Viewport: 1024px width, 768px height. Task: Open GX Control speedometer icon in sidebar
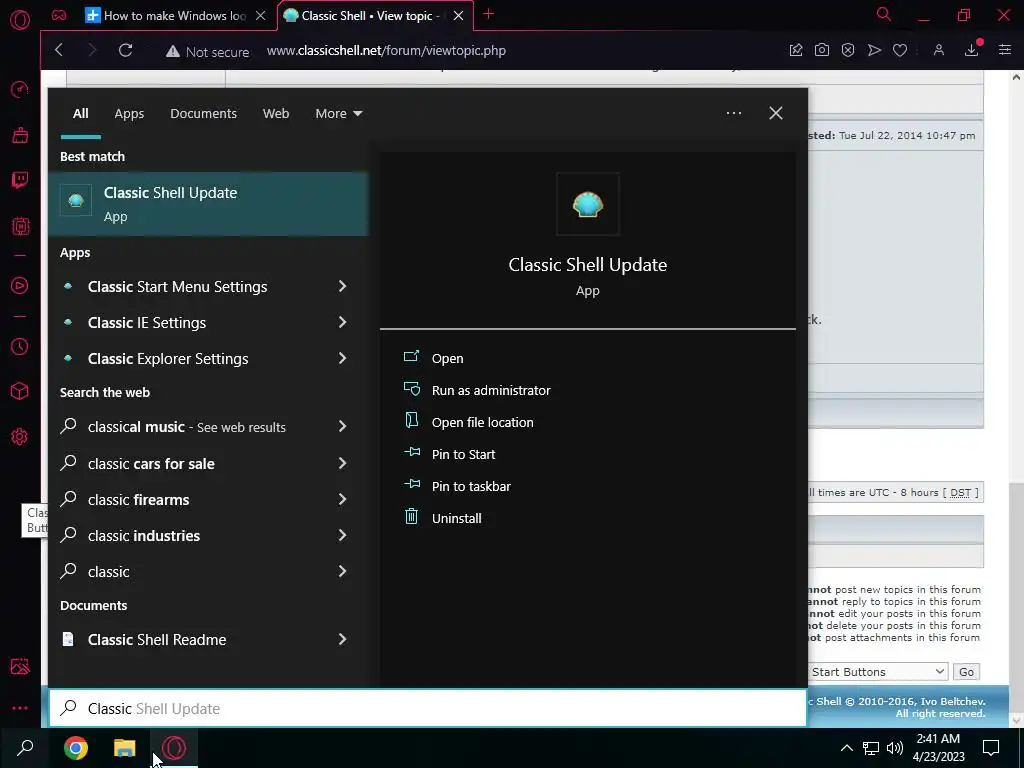20,89
